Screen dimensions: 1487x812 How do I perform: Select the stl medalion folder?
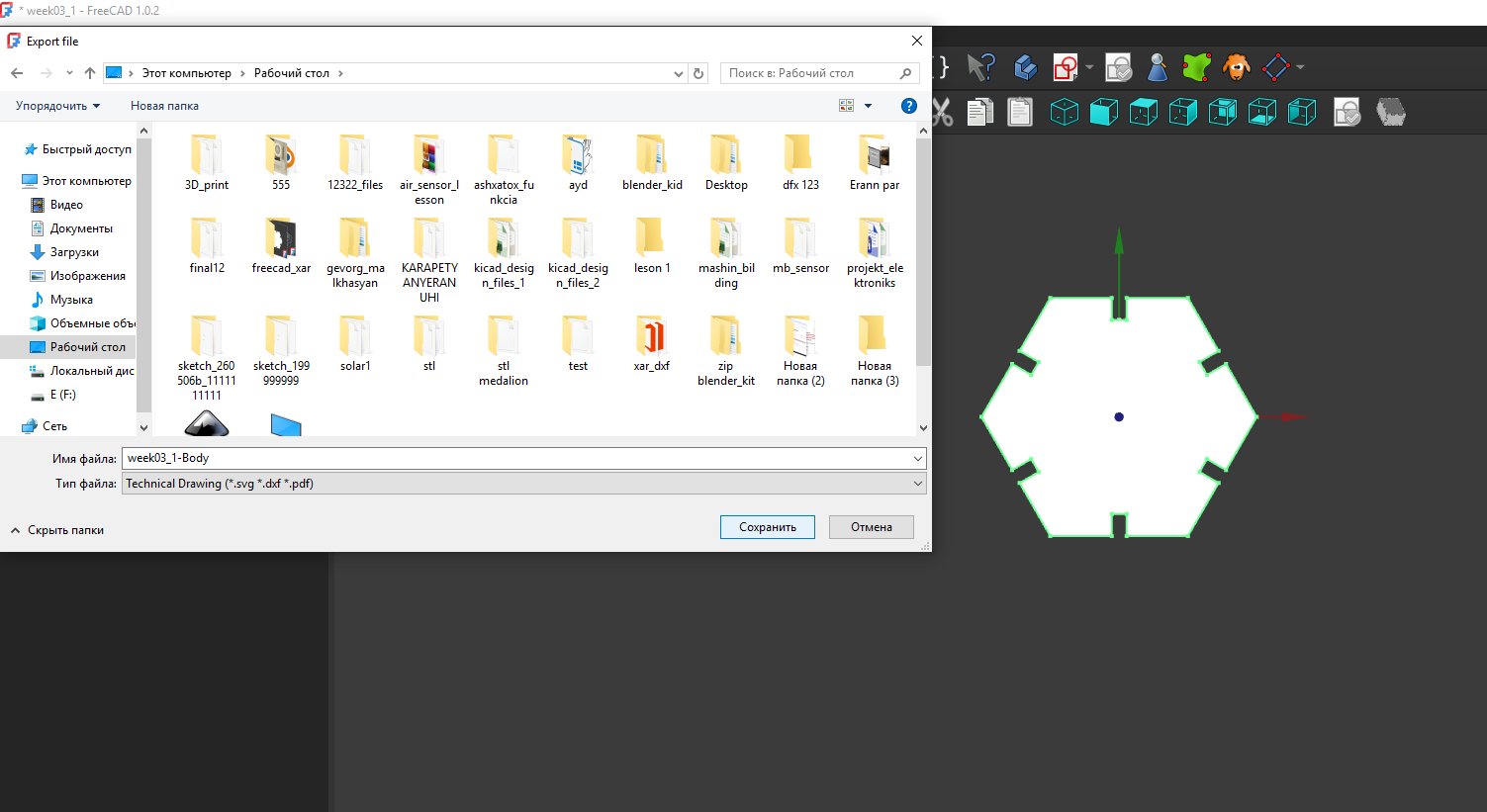(504, 352)
